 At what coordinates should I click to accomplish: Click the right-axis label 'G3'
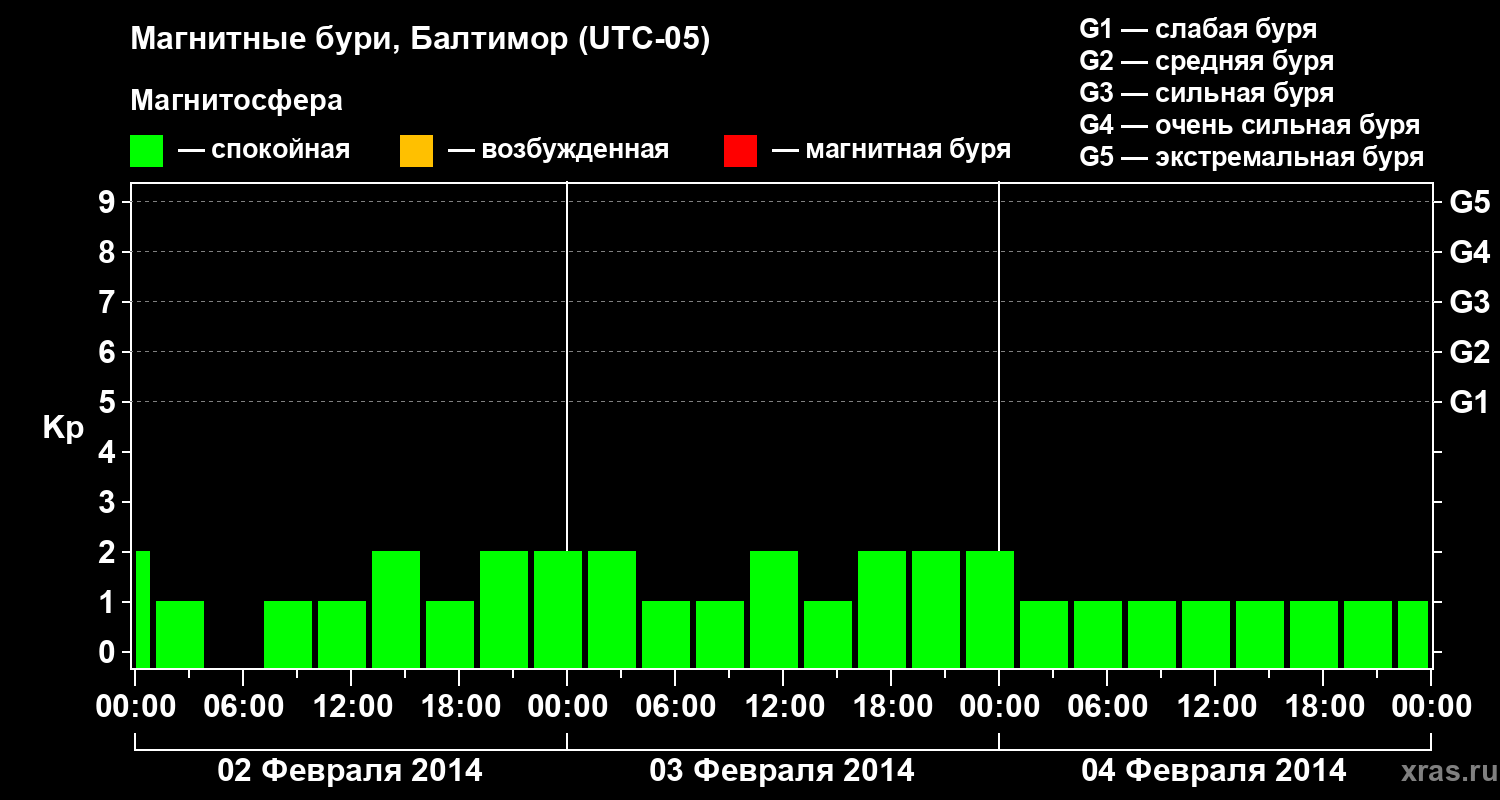point(1469,302)
